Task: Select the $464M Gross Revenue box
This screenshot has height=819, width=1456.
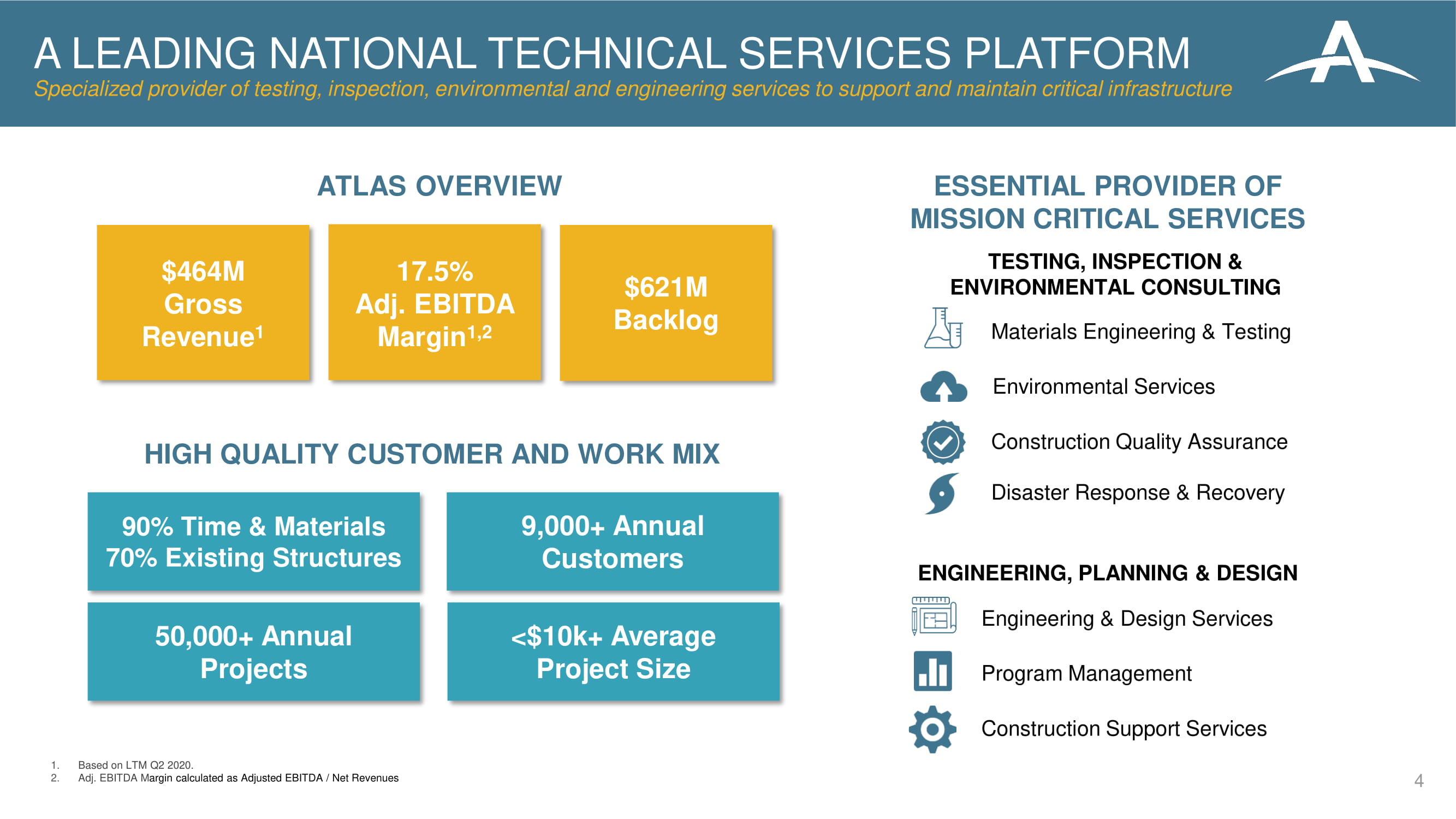Action: click(203, 303)
